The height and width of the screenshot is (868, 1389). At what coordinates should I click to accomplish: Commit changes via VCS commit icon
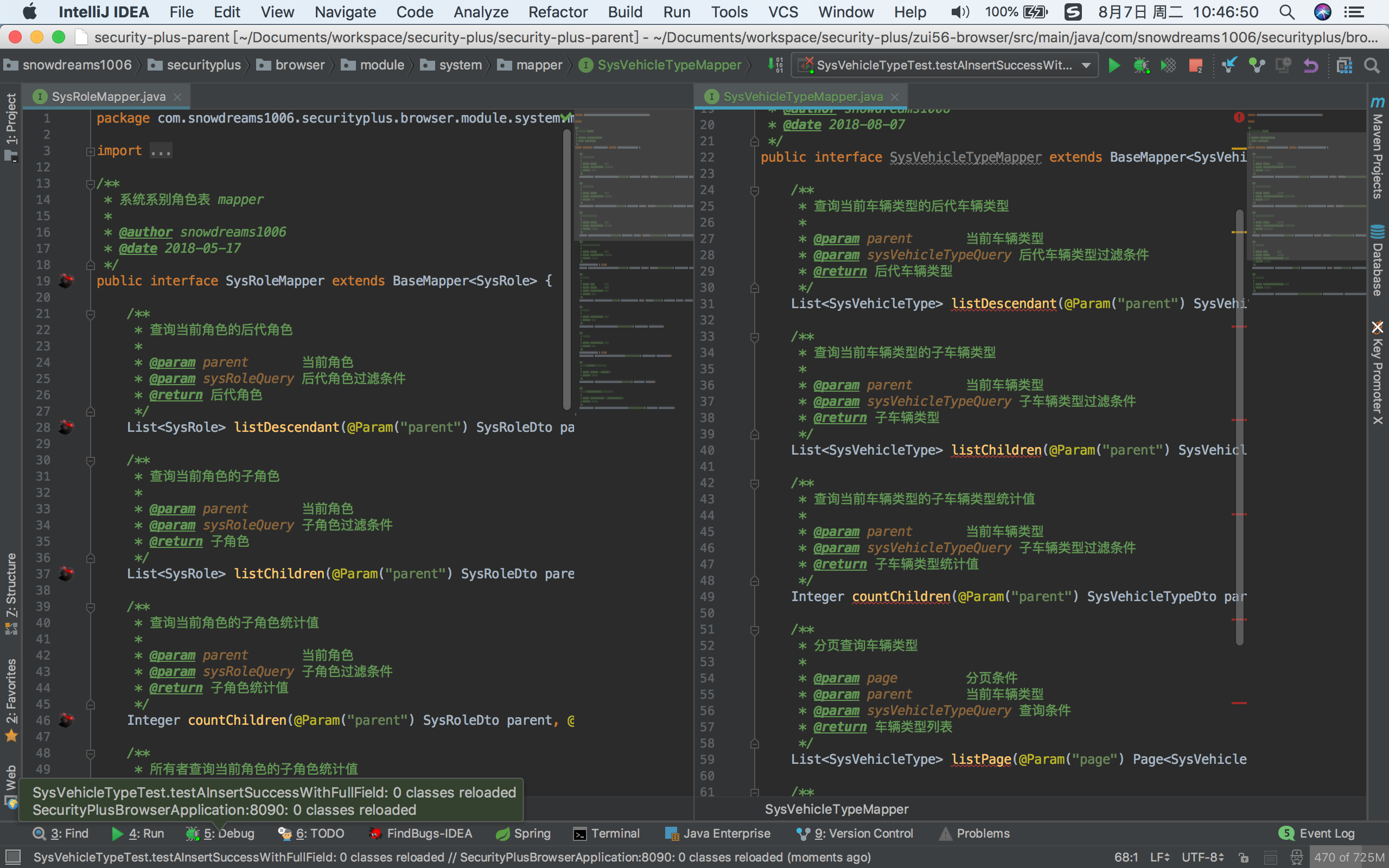(1257, 66)
